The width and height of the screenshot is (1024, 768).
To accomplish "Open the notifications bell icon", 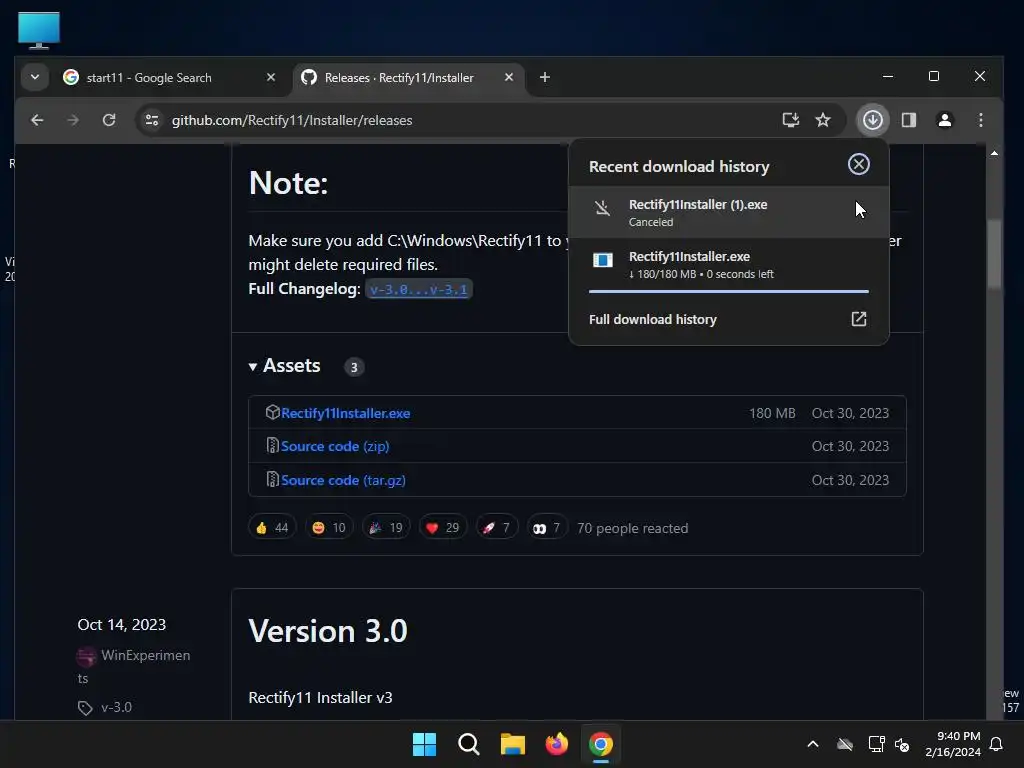I will point(997,744).
